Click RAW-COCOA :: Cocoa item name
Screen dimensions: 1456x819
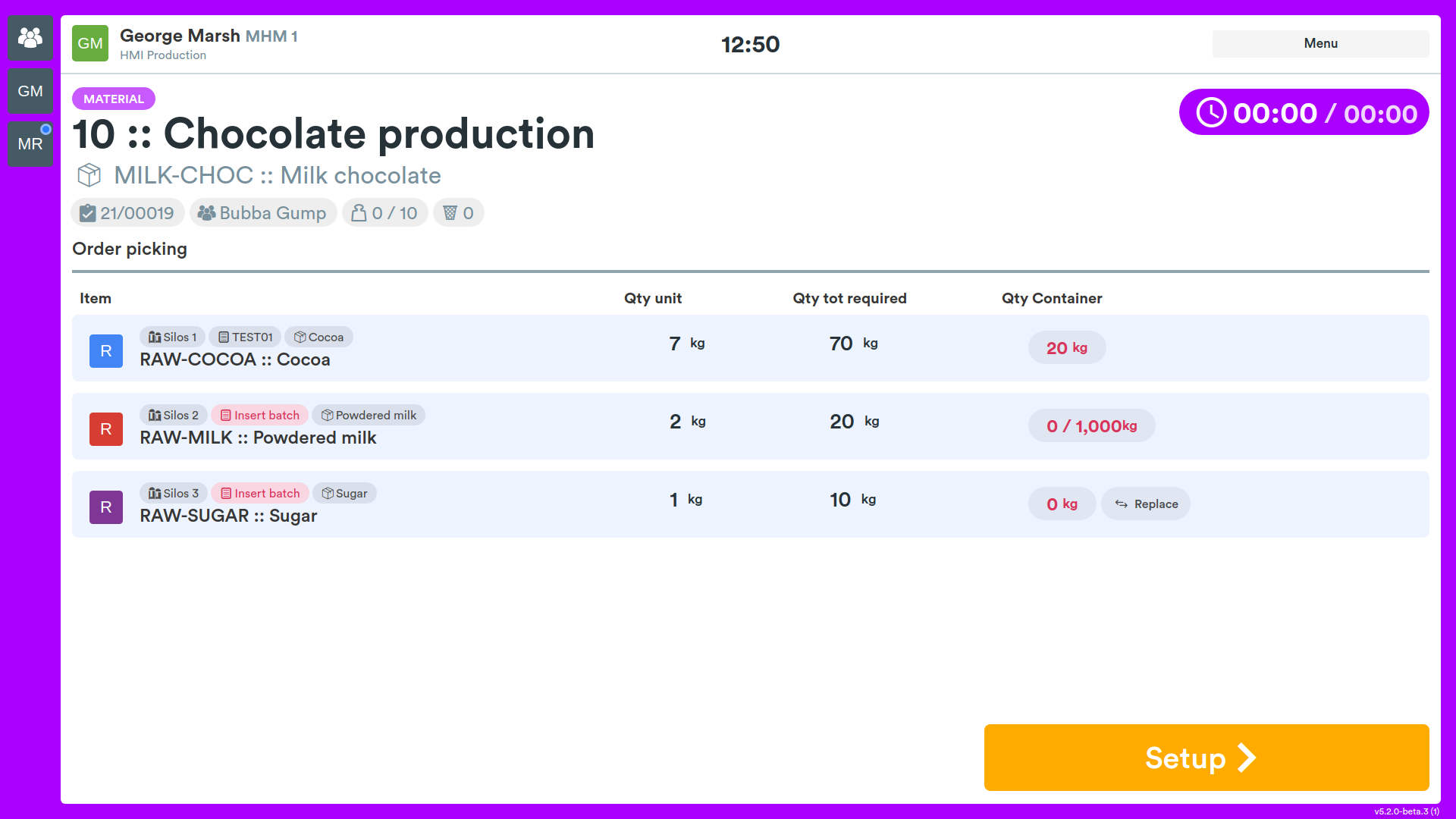(x=235, y=359)
